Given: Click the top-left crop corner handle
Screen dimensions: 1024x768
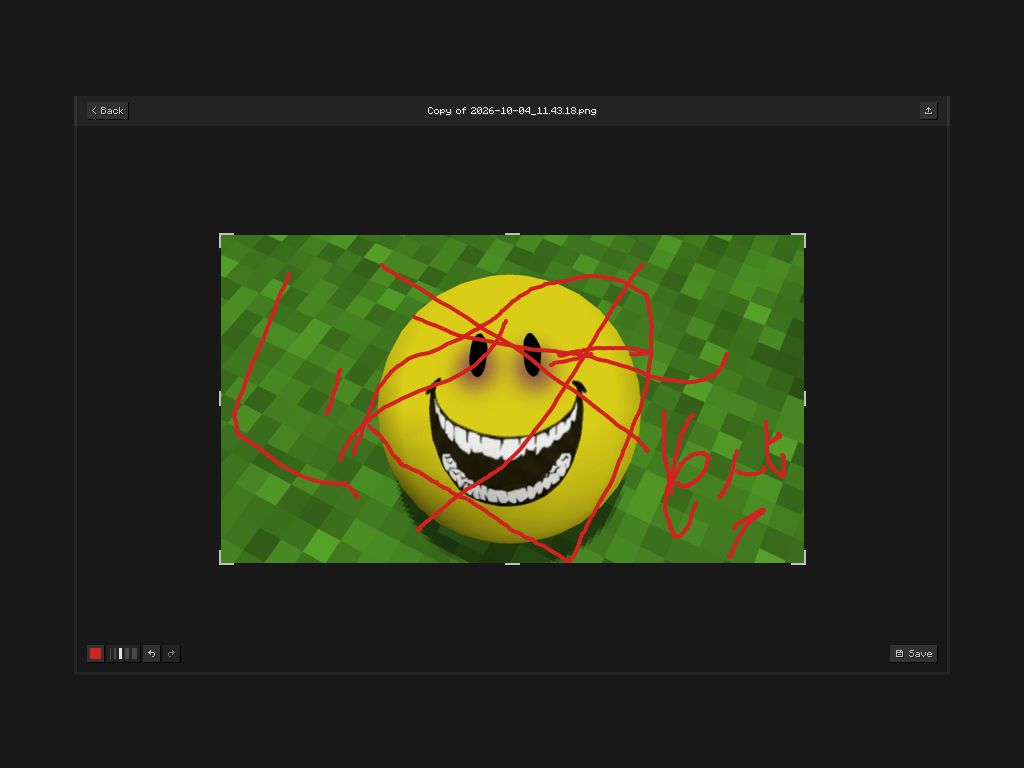Looking at the screenshot, I should 223,236.
